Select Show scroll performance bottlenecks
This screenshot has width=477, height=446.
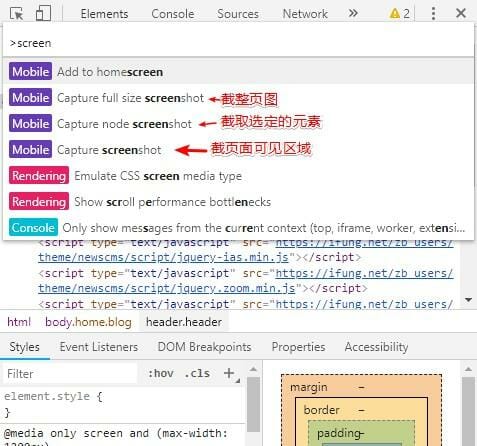(x=238, y=202)
